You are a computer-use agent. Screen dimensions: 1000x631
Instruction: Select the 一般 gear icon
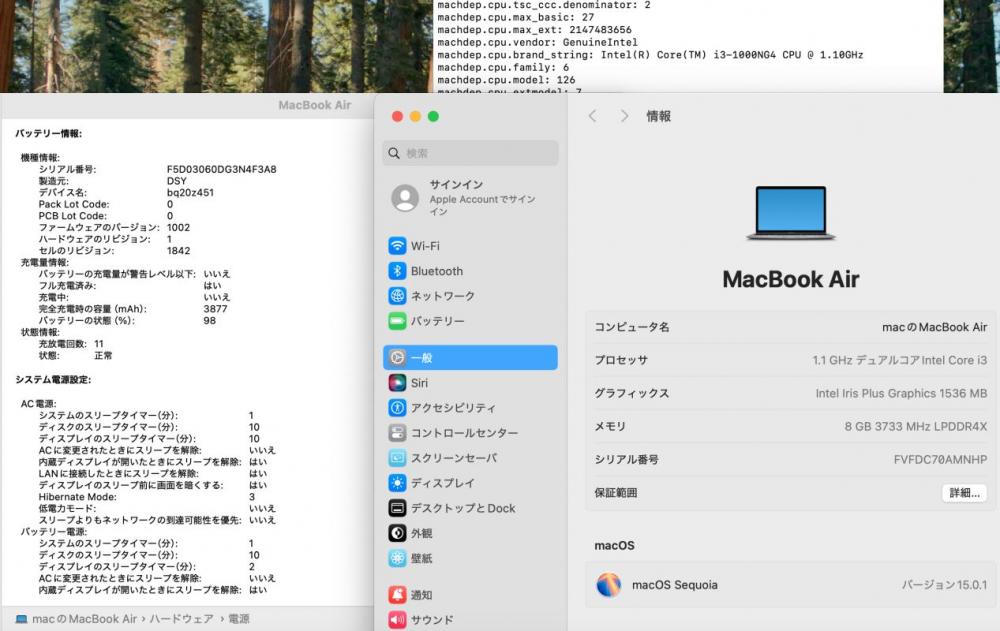397,358
